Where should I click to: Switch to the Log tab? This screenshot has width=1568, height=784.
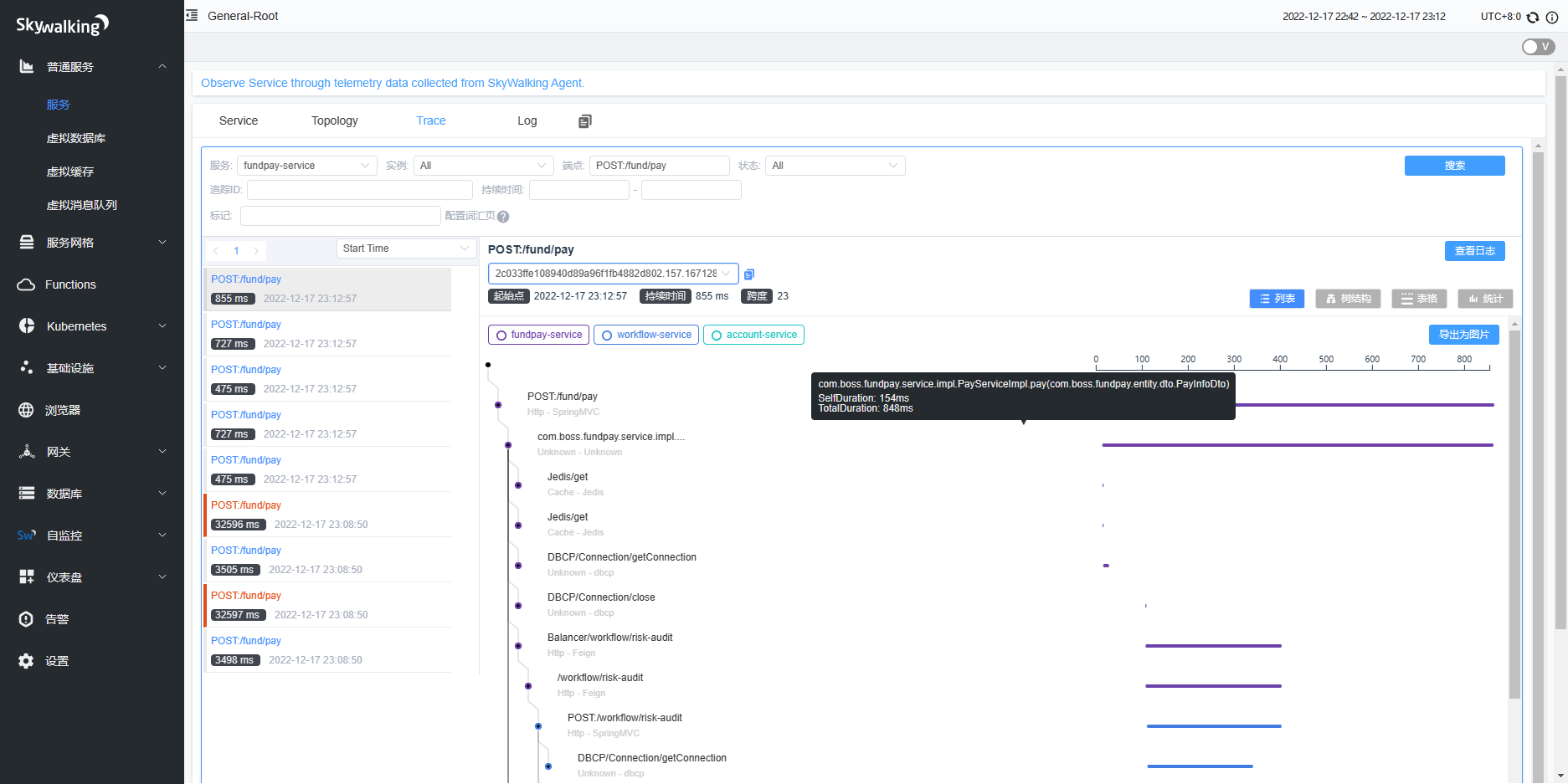(x=527, y=120)
